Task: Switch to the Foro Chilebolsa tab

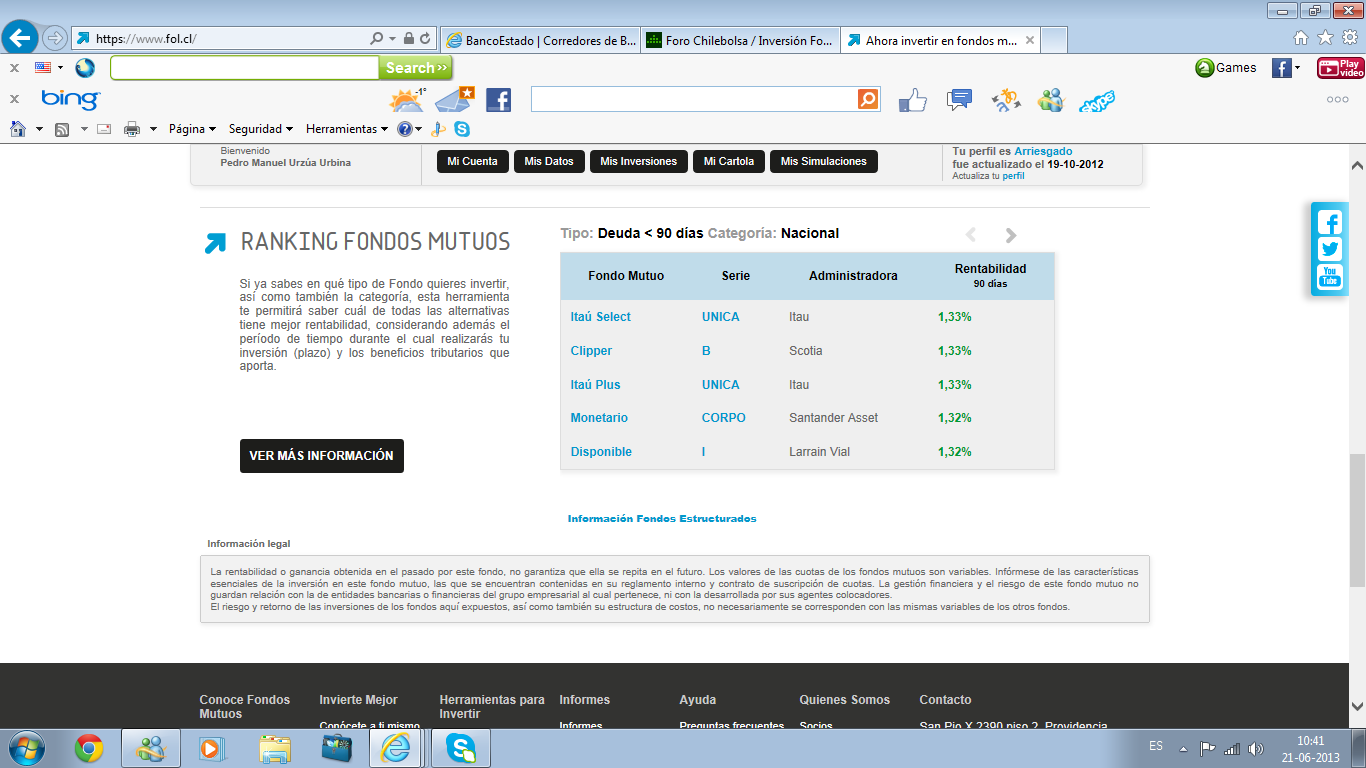Action: tap(740, 40)
